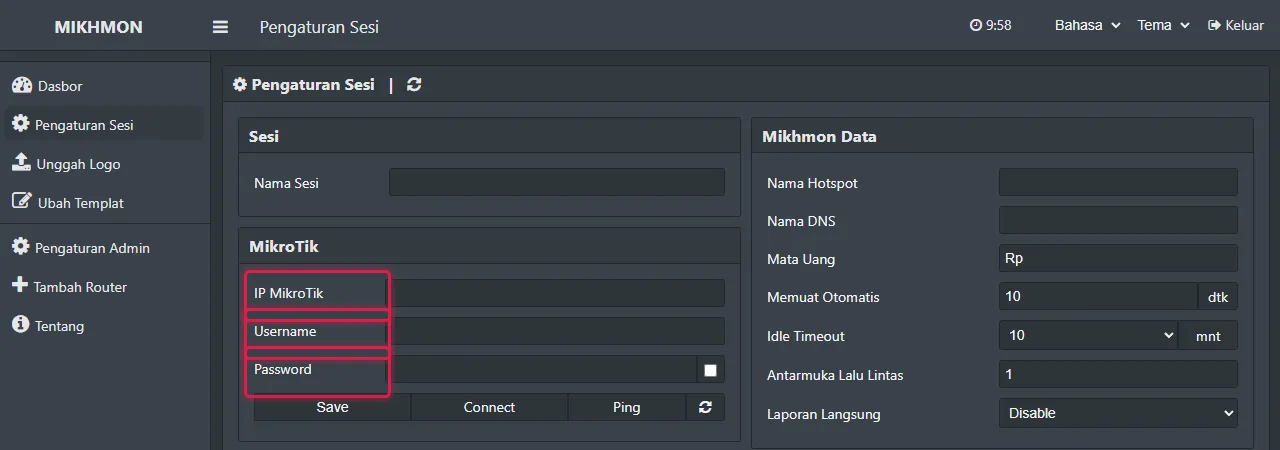The image size is (1280, 450).
Task: Open Dasbor in the sidebar
Action: (104, 85)
